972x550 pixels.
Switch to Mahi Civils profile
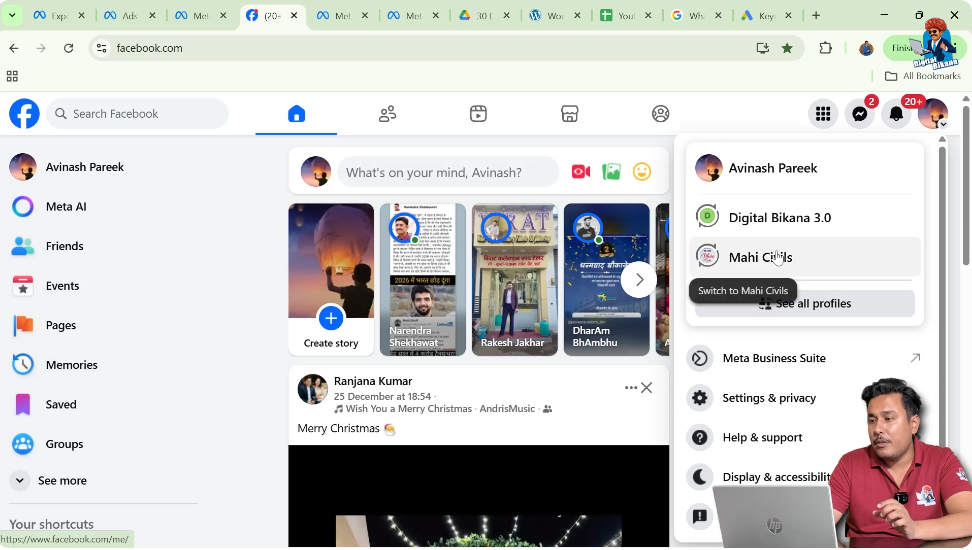[x=805, y=257]
